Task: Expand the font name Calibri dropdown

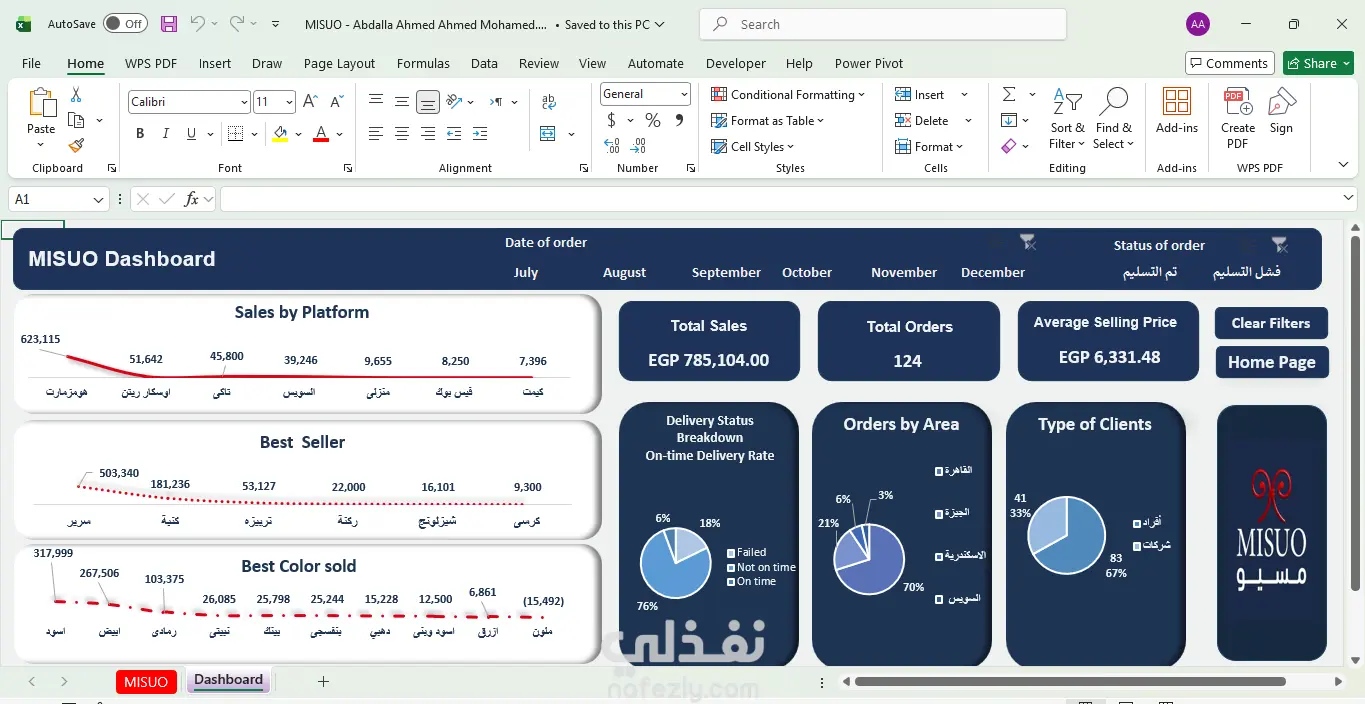Action: point(243,102)
